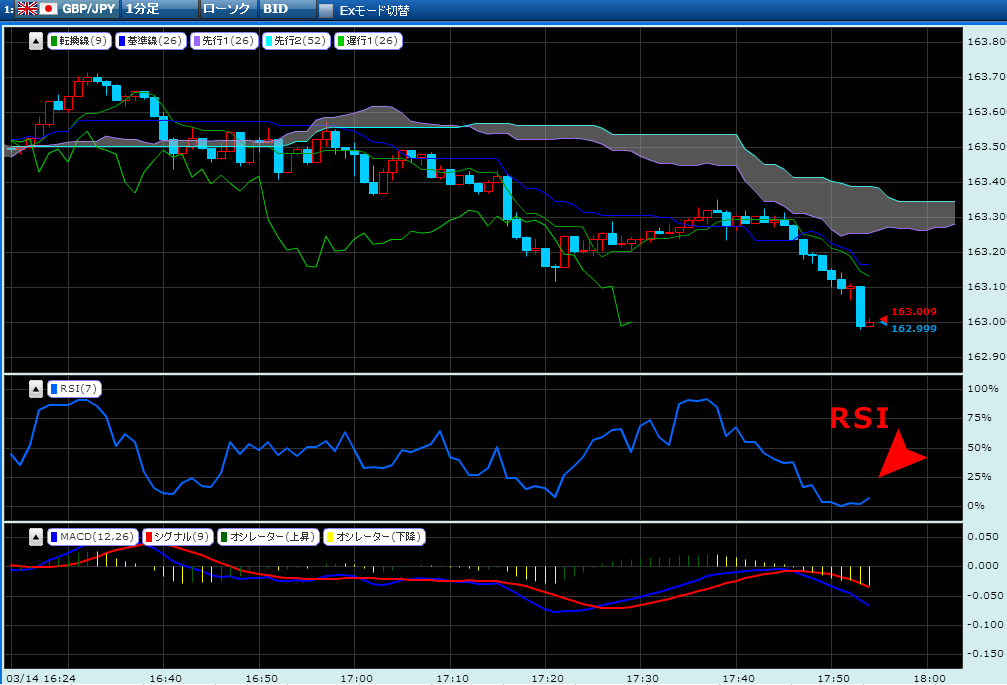Click the 18:00 time axis label
The width and height of the screenshot is (1007, 685).
click(x=929, y=678)
